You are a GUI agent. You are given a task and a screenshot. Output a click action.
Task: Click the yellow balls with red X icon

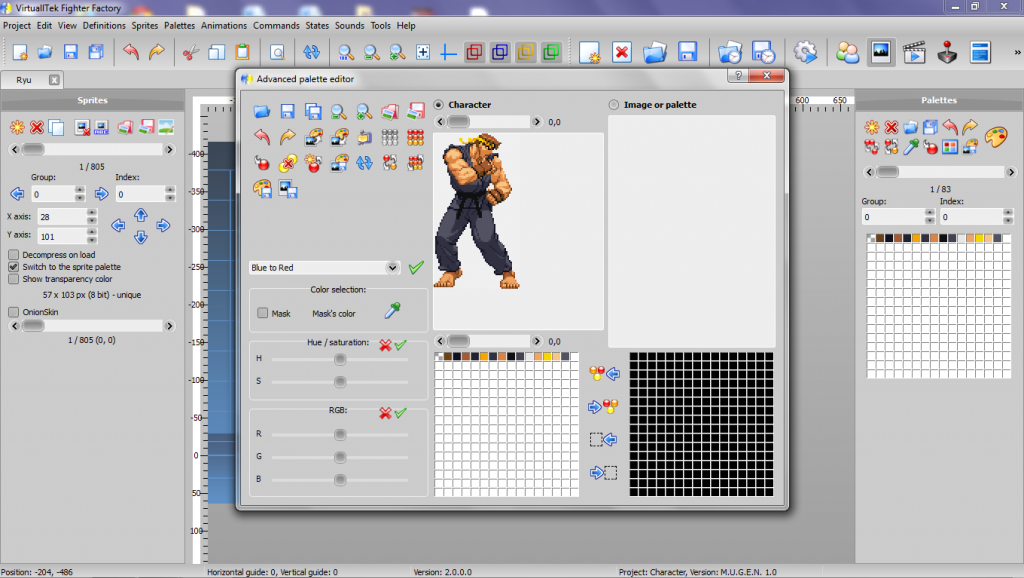[x=287, y=163]
